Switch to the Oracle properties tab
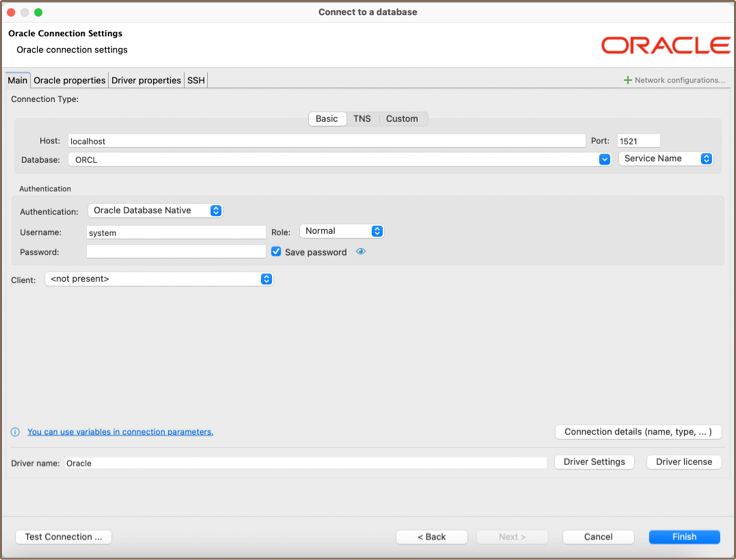Viewport: 736px width, 560px height. tap(69, 80)
